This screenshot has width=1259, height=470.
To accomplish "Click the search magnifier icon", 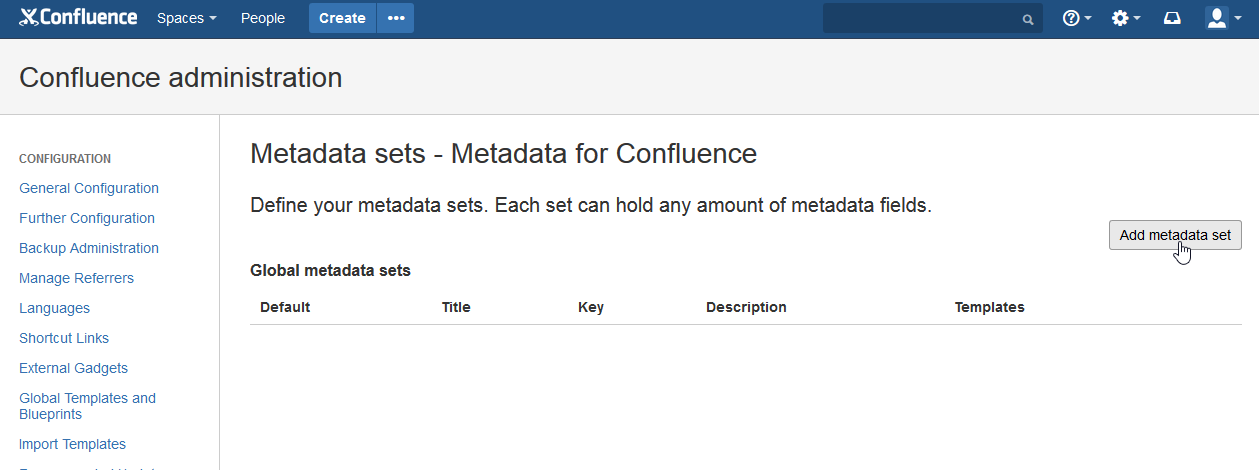I will (x=1027, y=19).
